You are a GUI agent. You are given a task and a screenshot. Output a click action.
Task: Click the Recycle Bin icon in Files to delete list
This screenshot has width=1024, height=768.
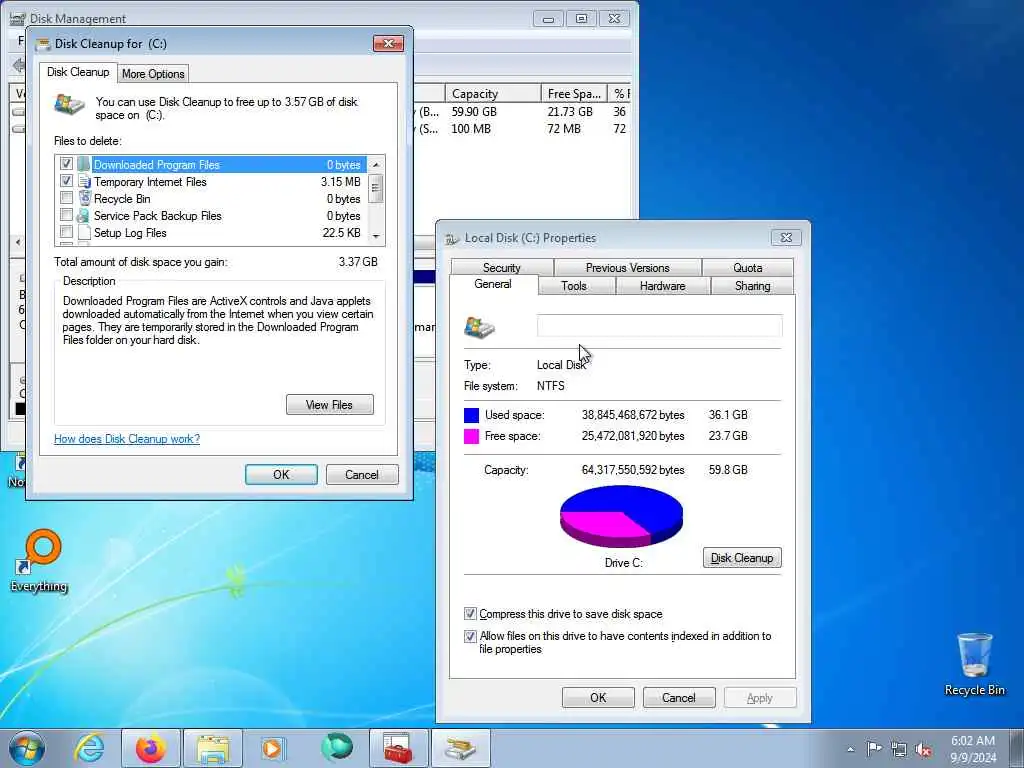tap(84, 199)
